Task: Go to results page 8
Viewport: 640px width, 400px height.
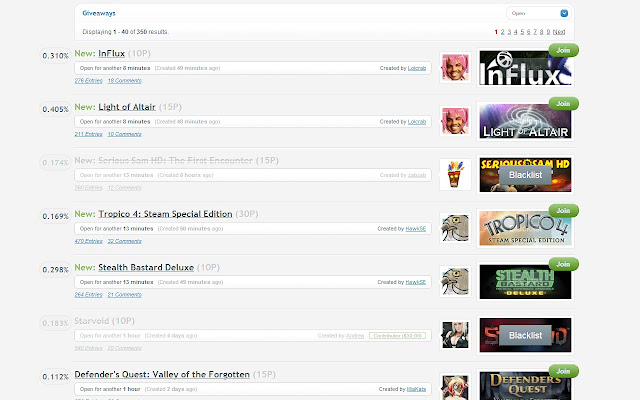Action: pos(542,32)
